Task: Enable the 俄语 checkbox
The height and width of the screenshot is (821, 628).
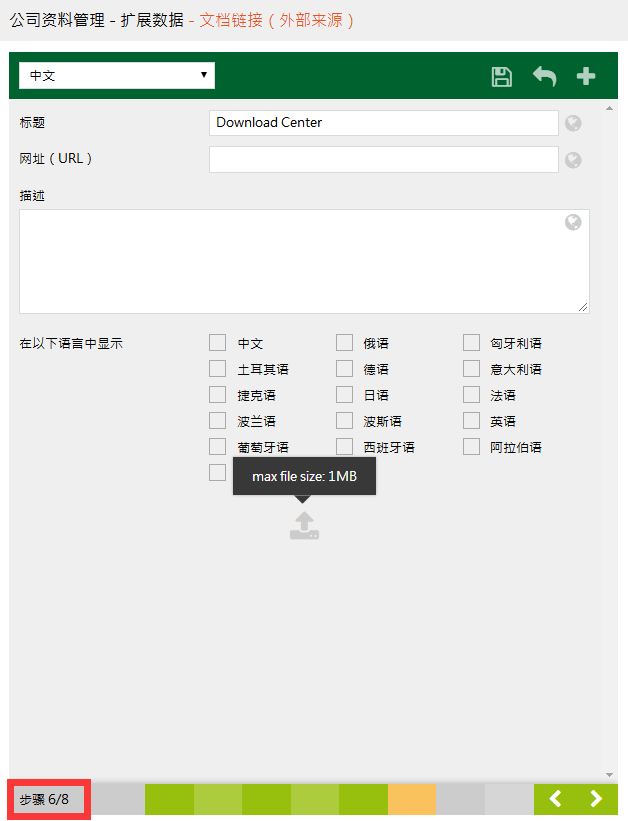Action: [344, 343]
